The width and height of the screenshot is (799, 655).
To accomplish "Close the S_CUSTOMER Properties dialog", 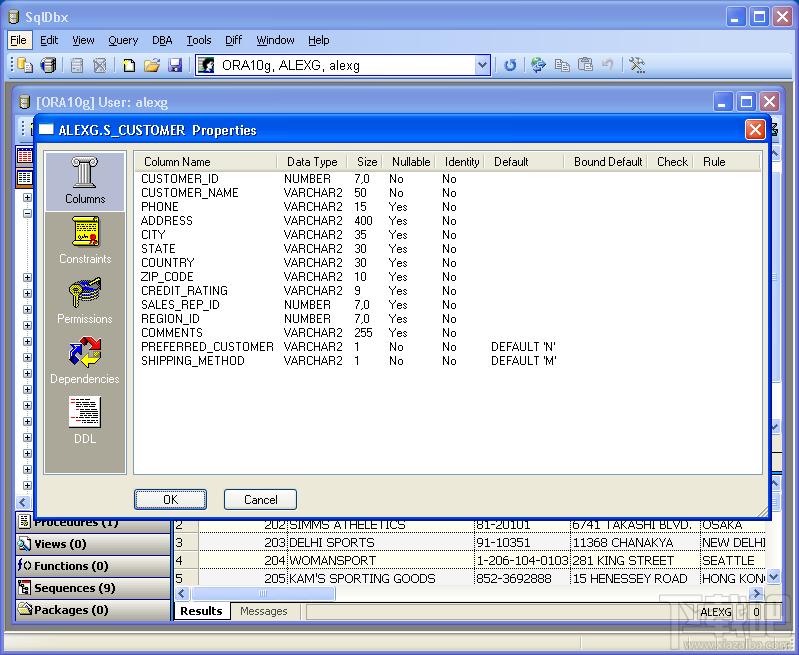I will tap(755, 129).
